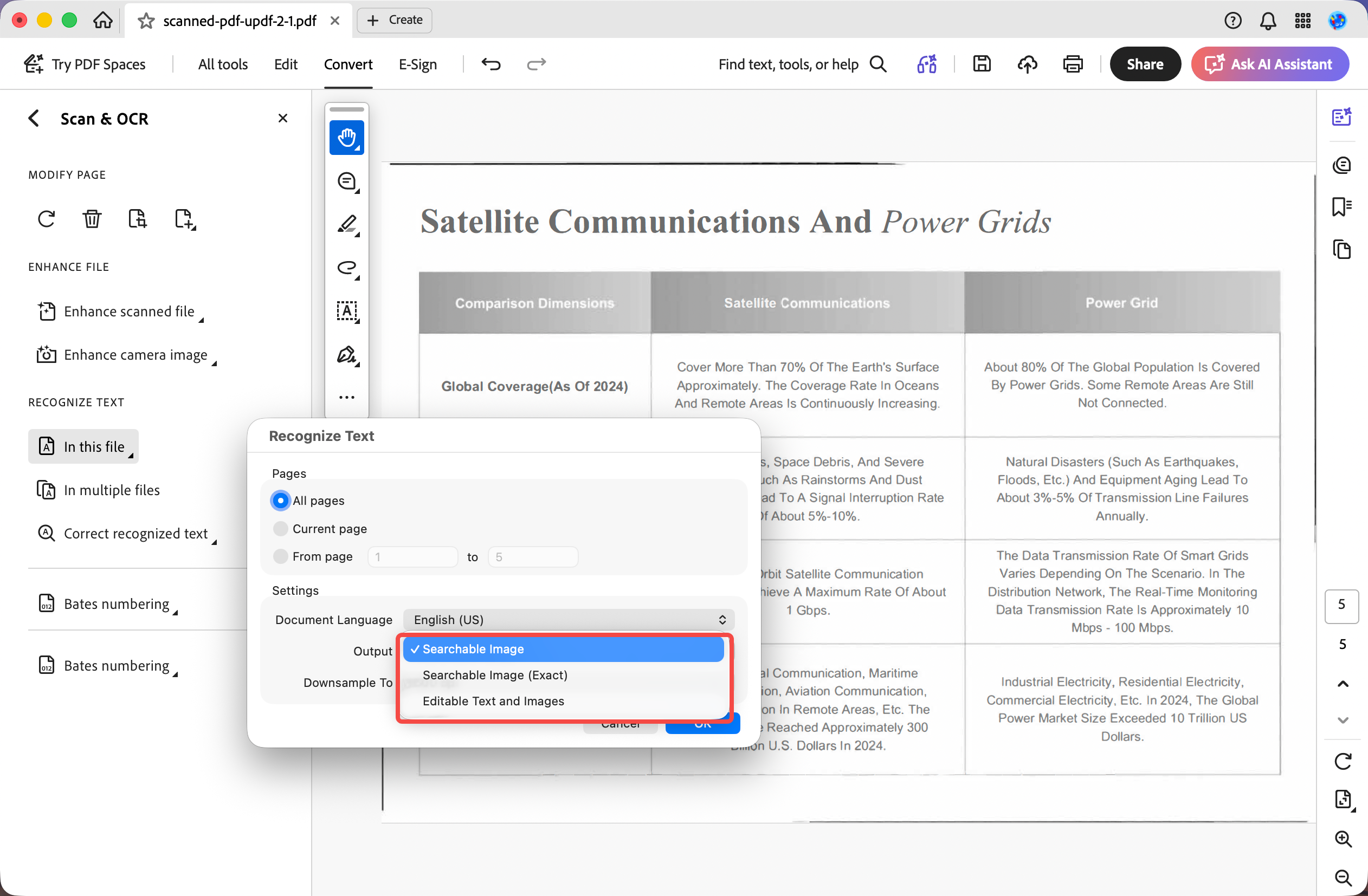Open the Page thumbnails panel in right rail
Image resolution: width=1368 pixels, height=896 pixels.
(x=1342, y=249)
